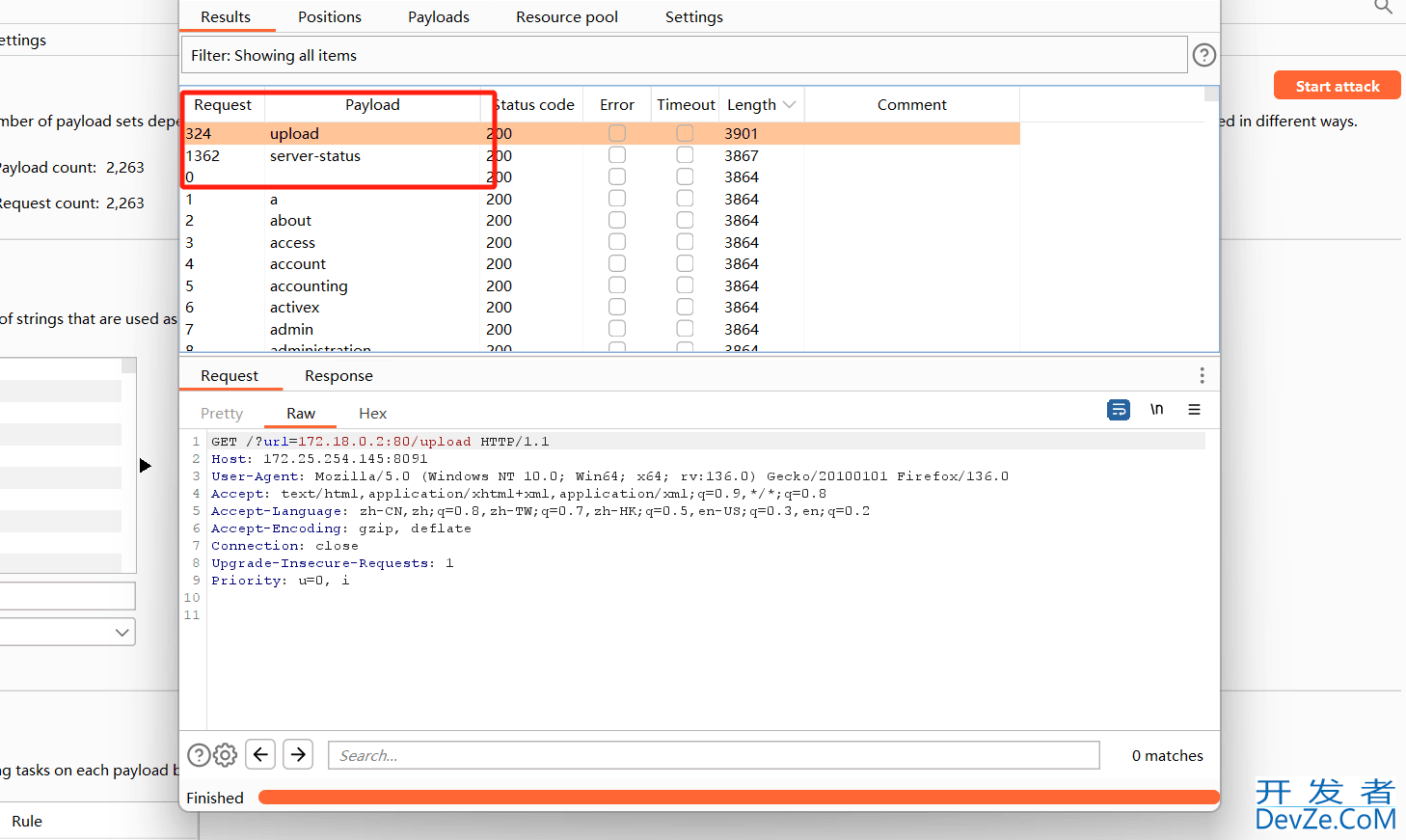
Task: Open the search help question icon
Action: [199, 754]
